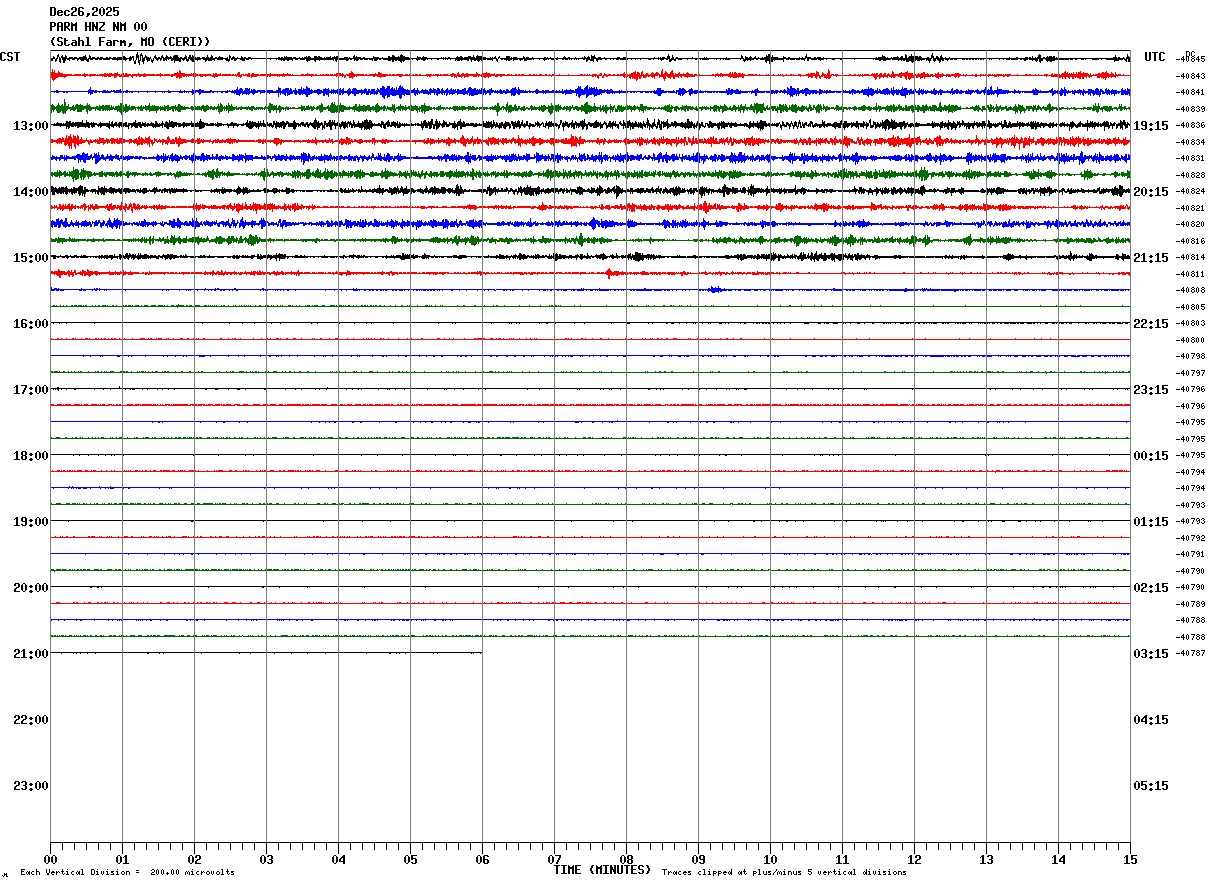Click the DC offset value -40792
The height and width of the screenshot is (886, 1210).
(x=1190, y=538)
